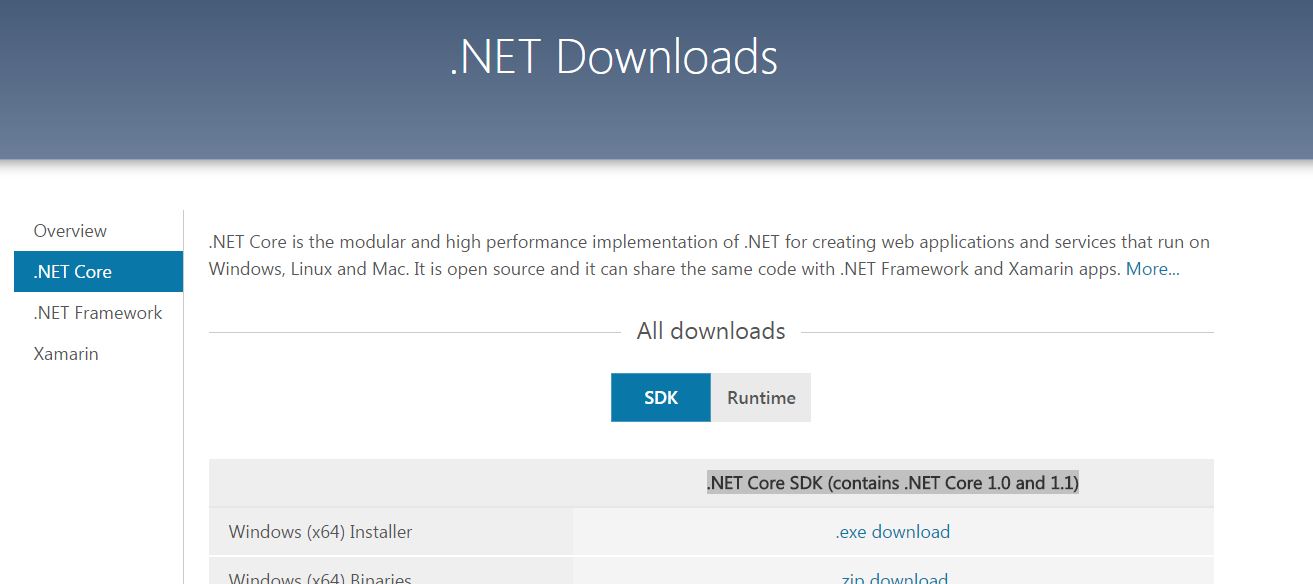Download the Windows x64 installer .exe

point(893,532)
